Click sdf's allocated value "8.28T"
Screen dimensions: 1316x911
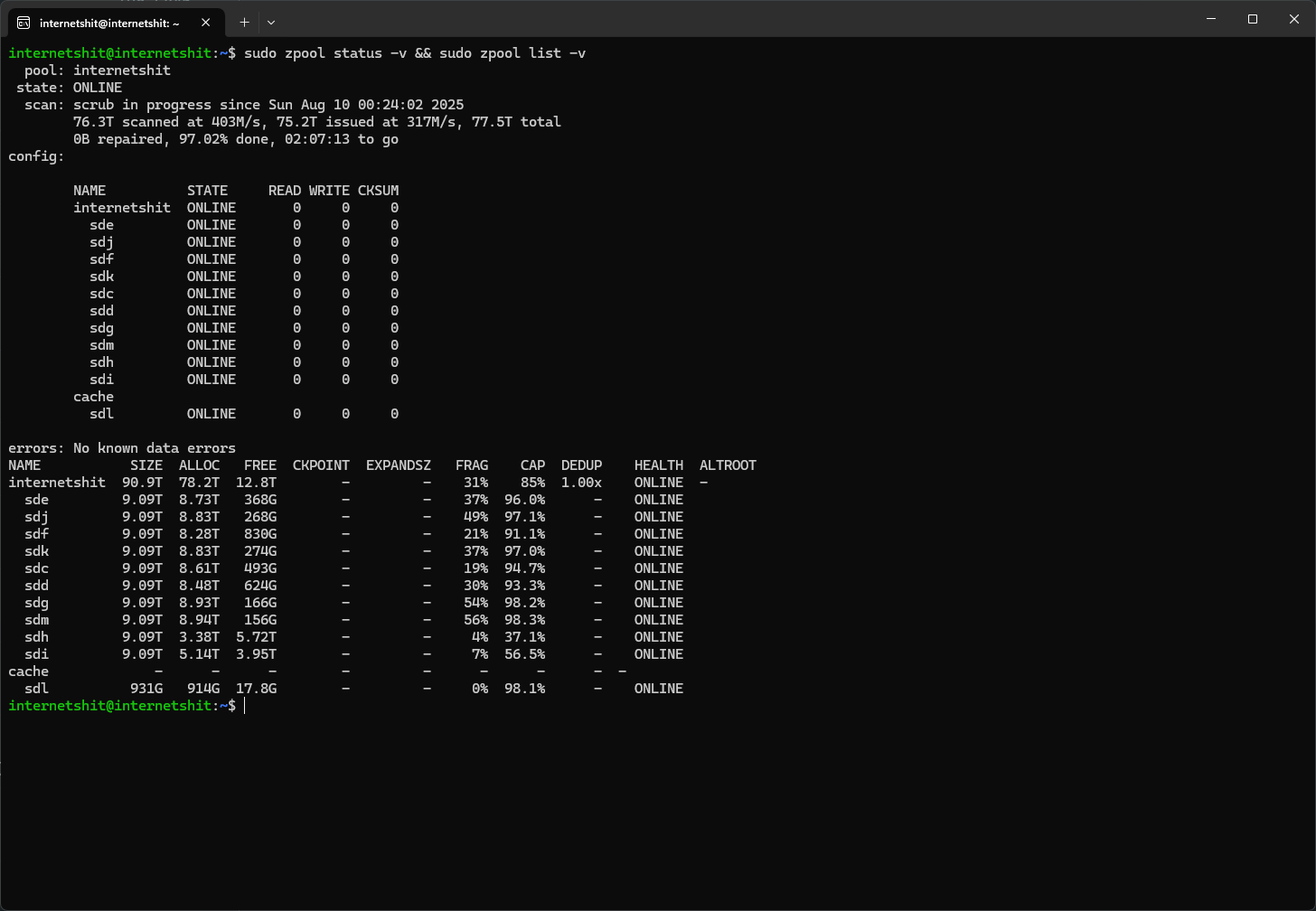(199, 534)
